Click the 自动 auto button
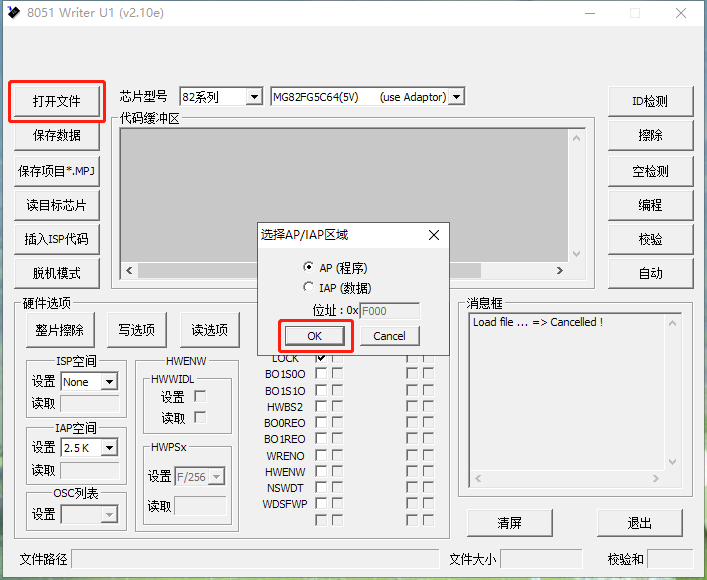Screen dimensions: 707x580 650,273
